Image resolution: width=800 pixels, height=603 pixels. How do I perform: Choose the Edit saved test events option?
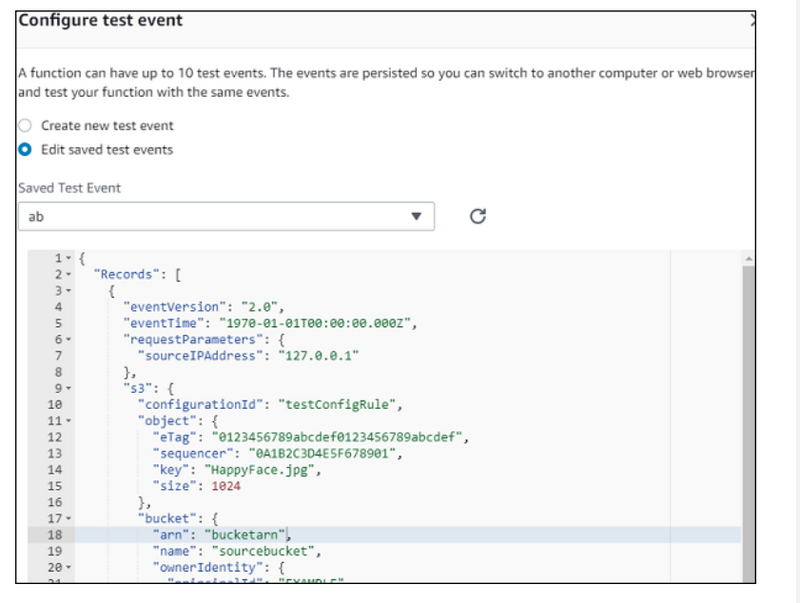26,150
